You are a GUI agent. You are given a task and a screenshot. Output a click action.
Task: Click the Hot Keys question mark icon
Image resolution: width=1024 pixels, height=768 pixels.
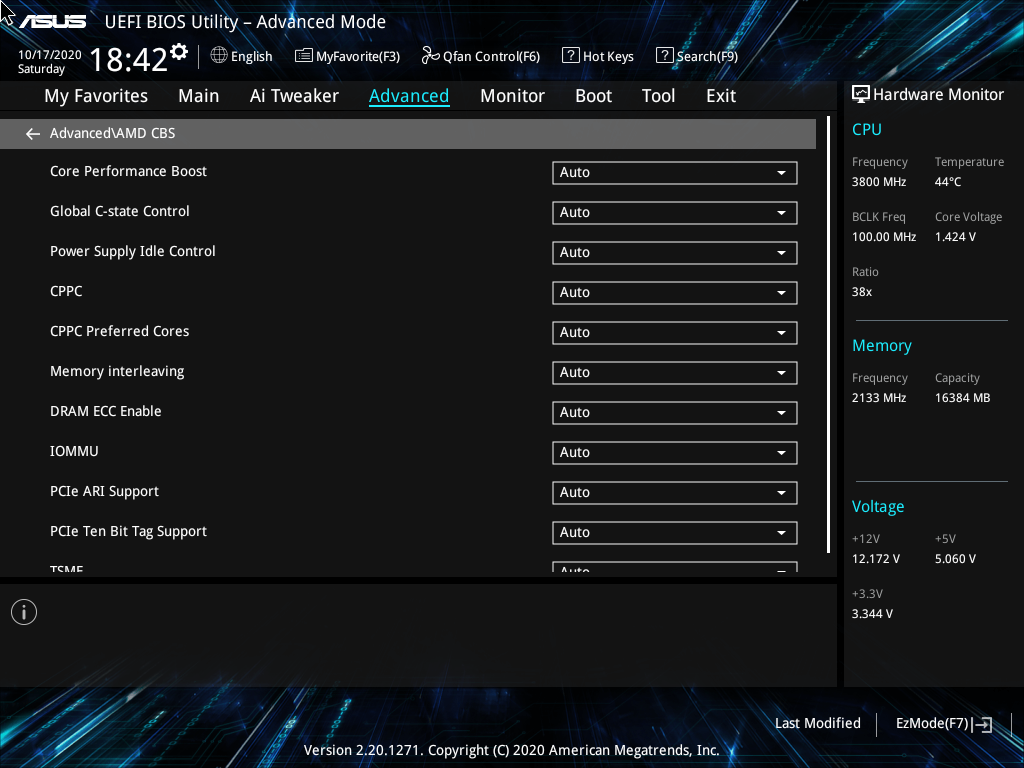point(571,56)
